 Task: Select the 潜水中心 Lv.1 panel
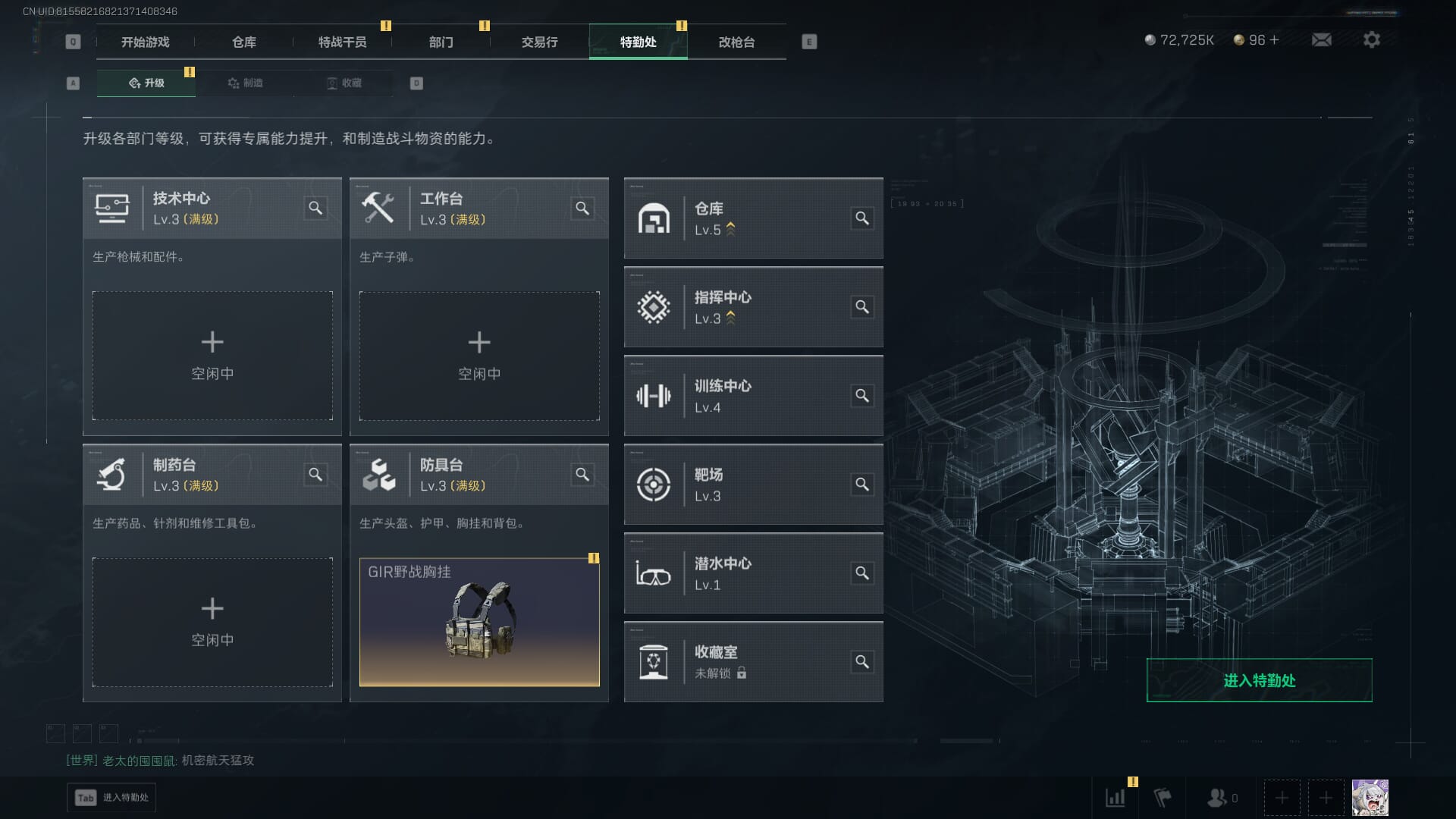[753, 573]
